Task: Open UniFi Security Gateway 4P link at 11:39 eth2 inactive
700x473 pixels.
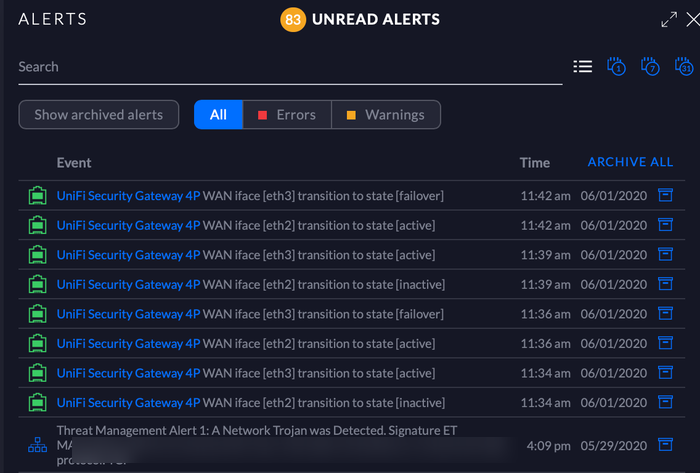Action: 129,284
